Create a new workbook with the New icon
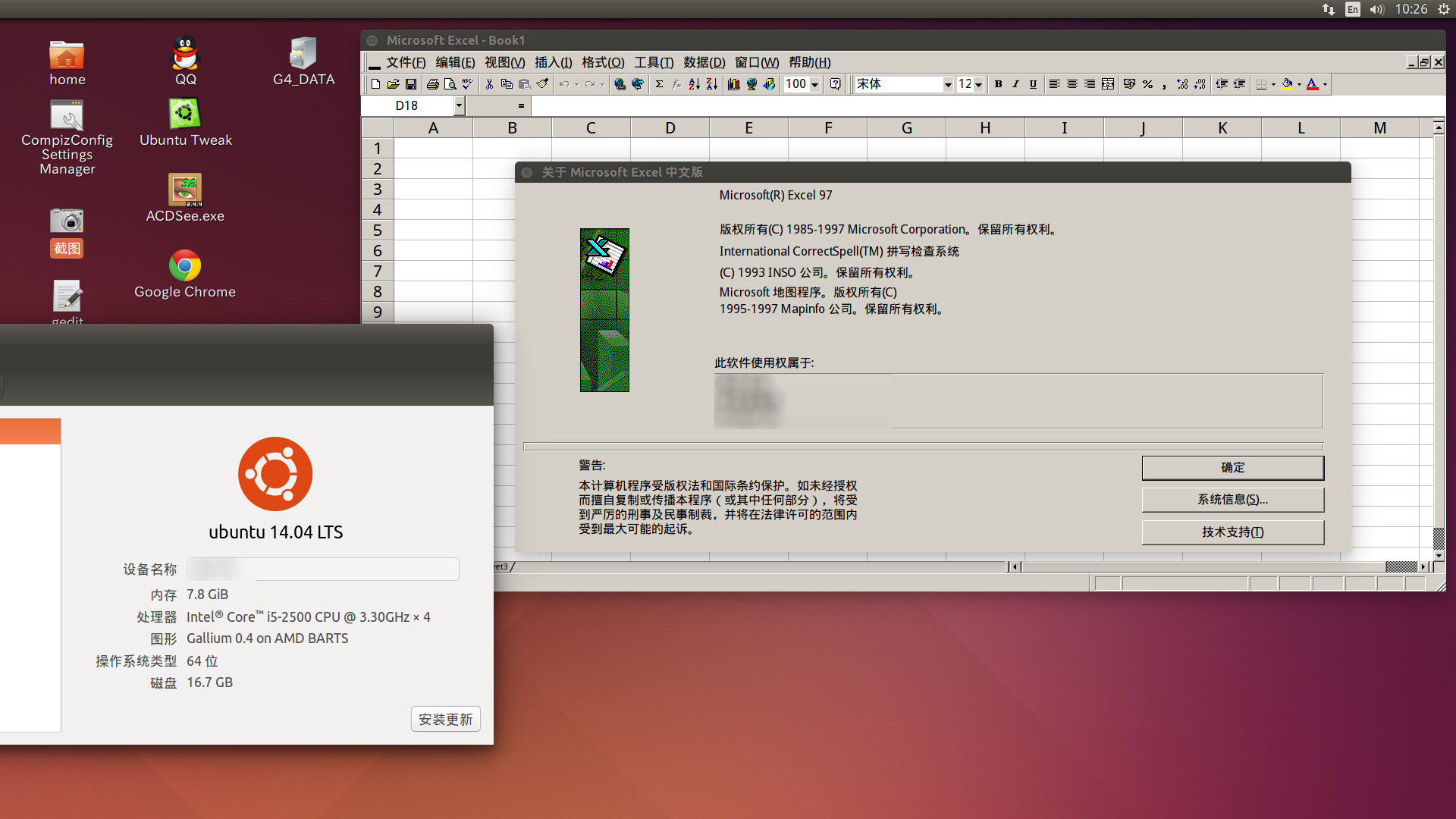Screen dimensions: 1456x819 (375, 84)
